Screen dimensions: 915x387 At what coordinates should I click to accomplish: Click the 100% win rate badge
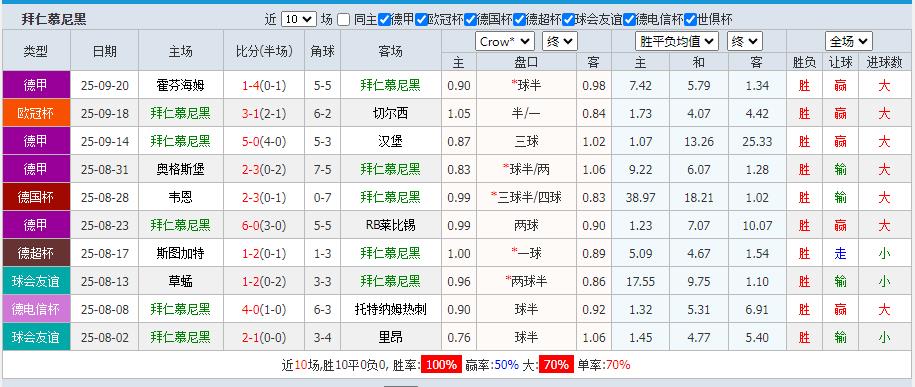[442, 365]
